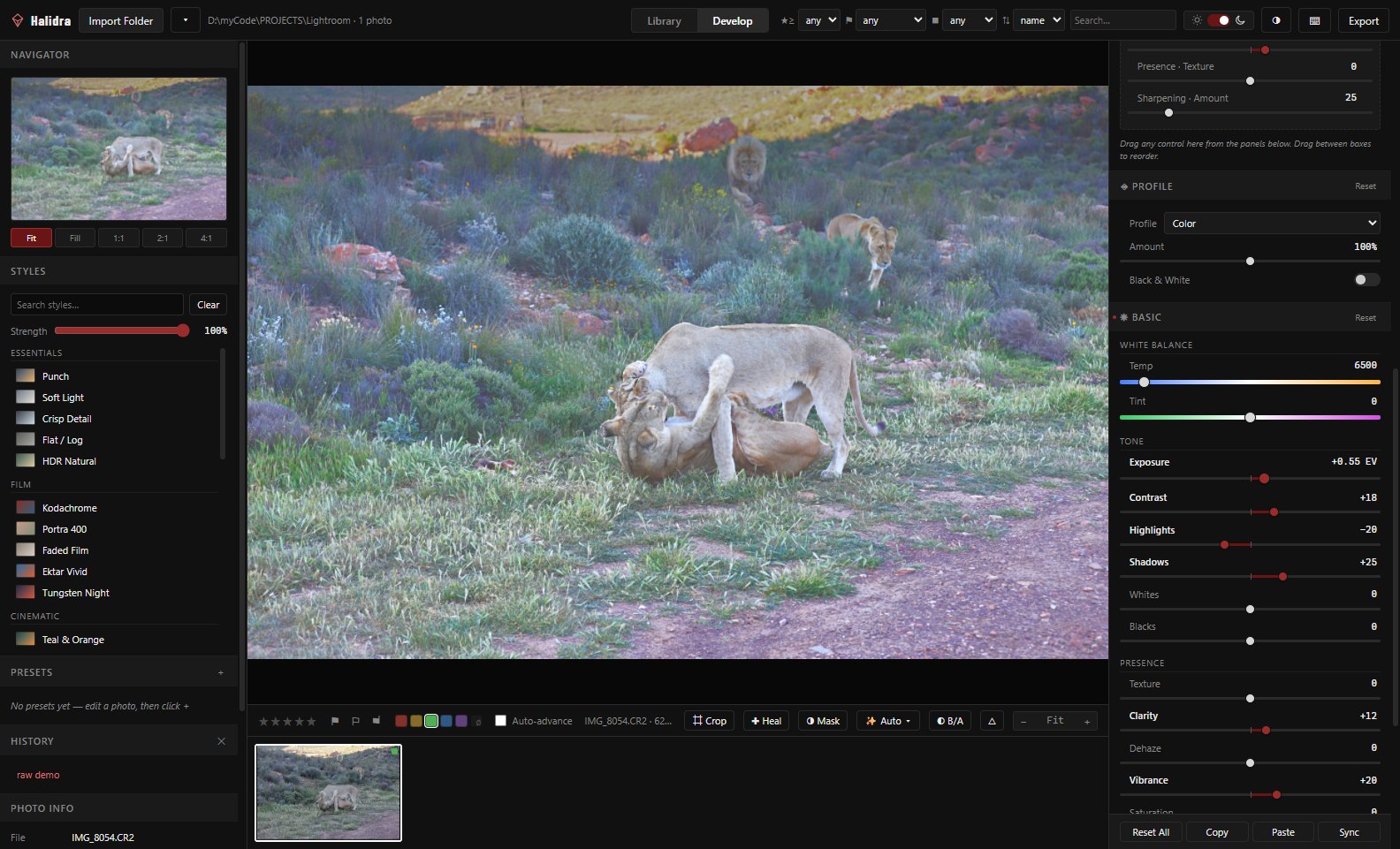Close the History panel with X
This screenshot has height=849, width=1400.
click(221, 741)
